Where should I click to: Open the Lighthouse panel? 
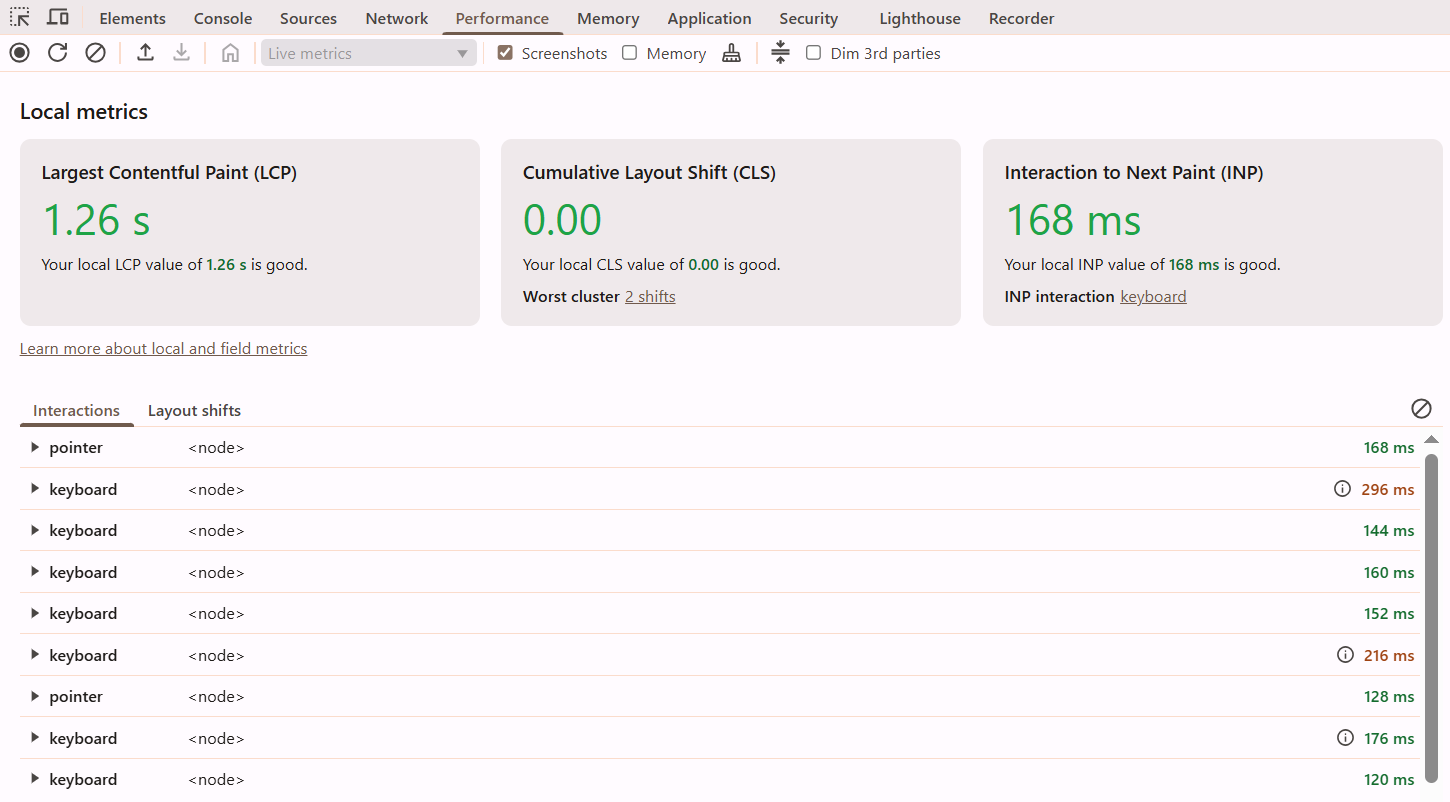(x=918, y=17)
